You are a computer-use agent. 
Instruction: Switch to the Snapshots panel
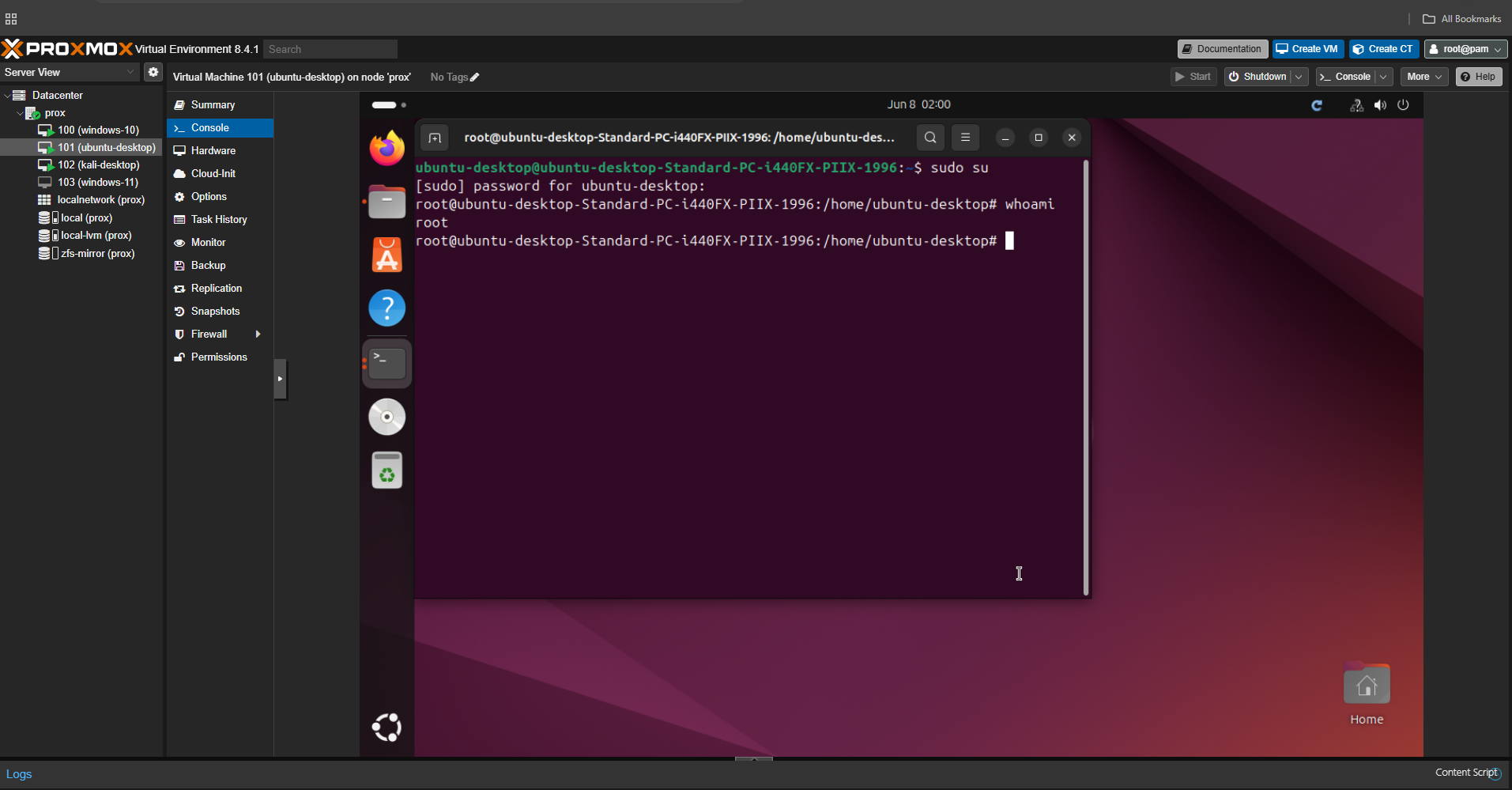(215, 311)
